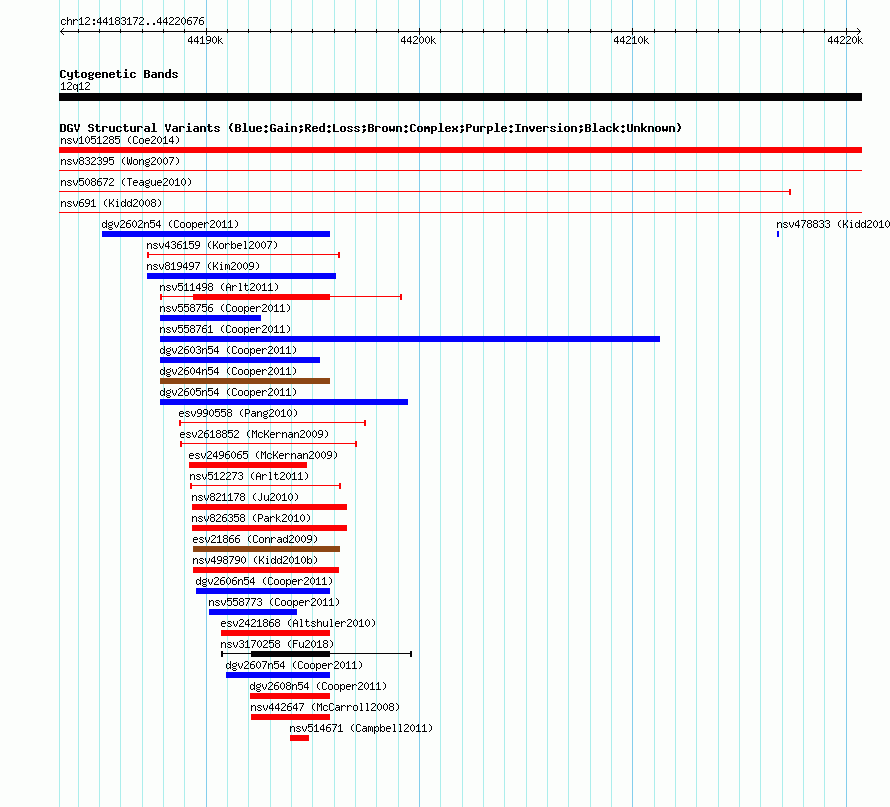Click the chr12:44183172..44220676 region label
890x807 pixels.
(x=132, y=21)
